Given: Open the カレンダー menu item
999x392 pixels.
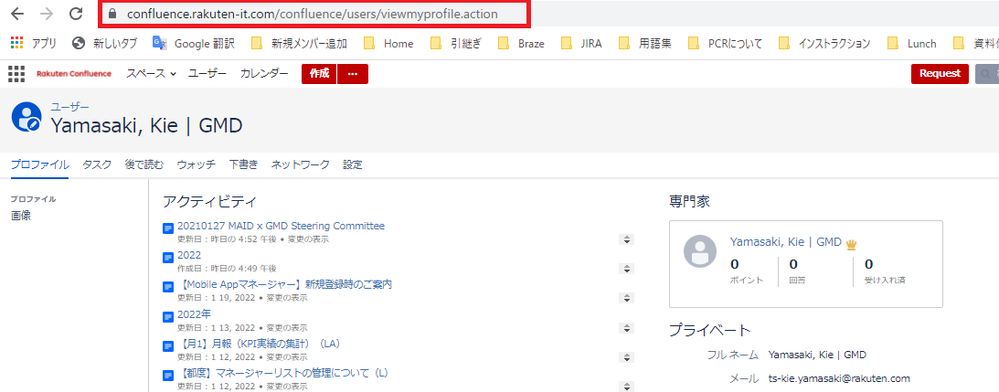Looking at the screenshot, I should pos(264,74).
